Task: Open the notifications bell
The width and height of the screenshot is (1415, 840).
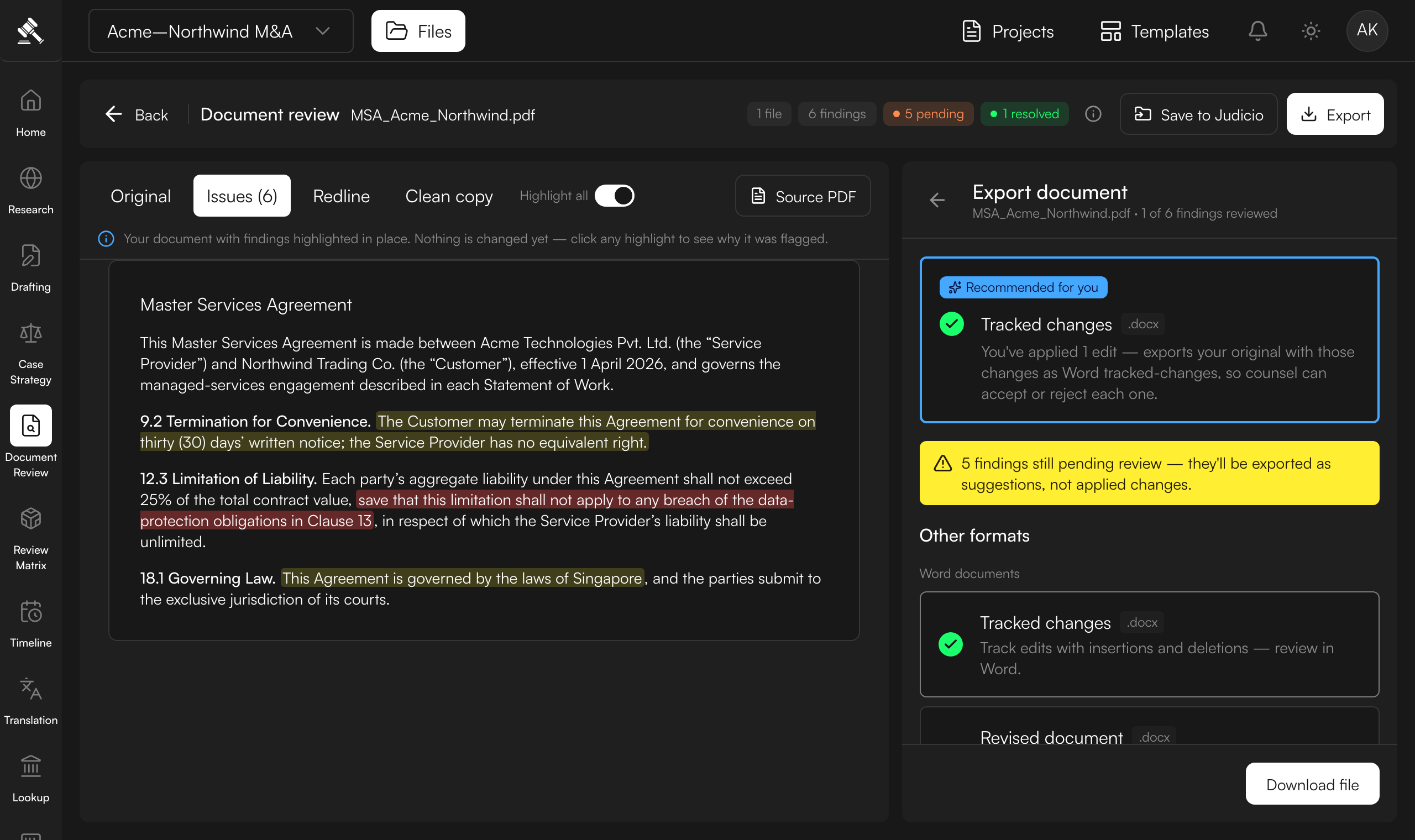Action: click(x=1257, y=30)
